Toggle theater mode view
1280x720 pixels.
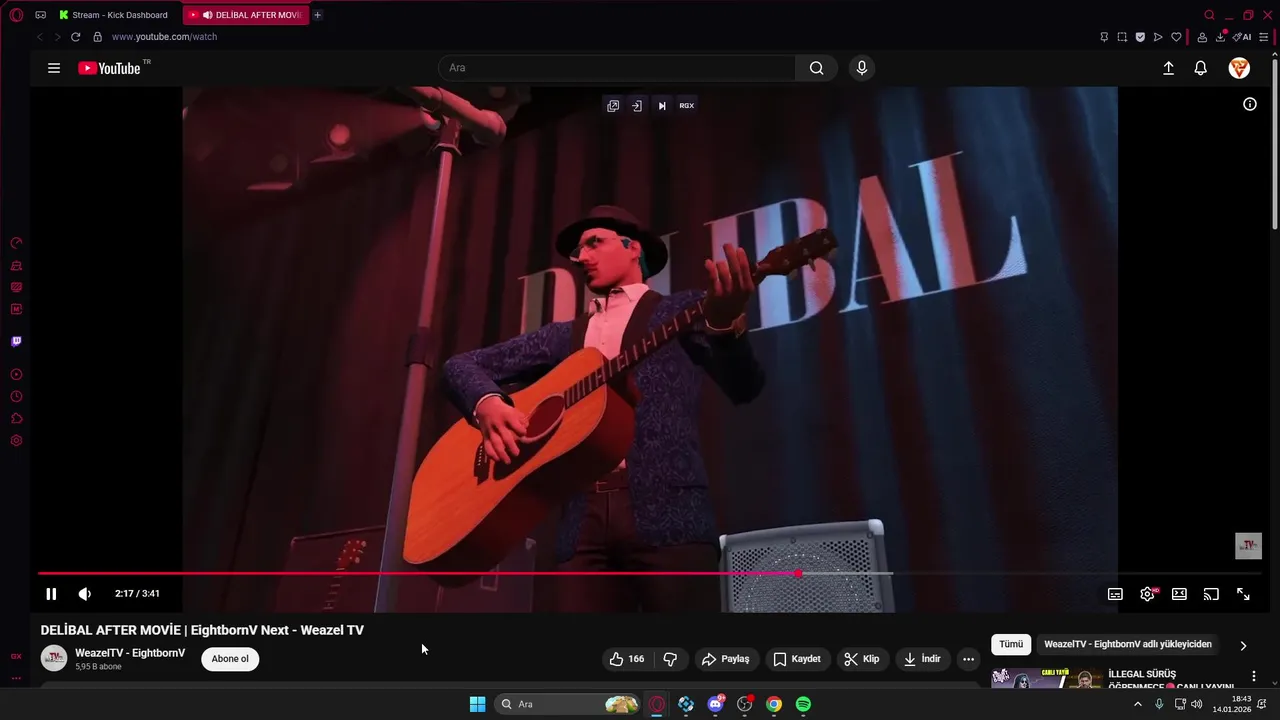pyautogui.click(x=1179, y=594)
